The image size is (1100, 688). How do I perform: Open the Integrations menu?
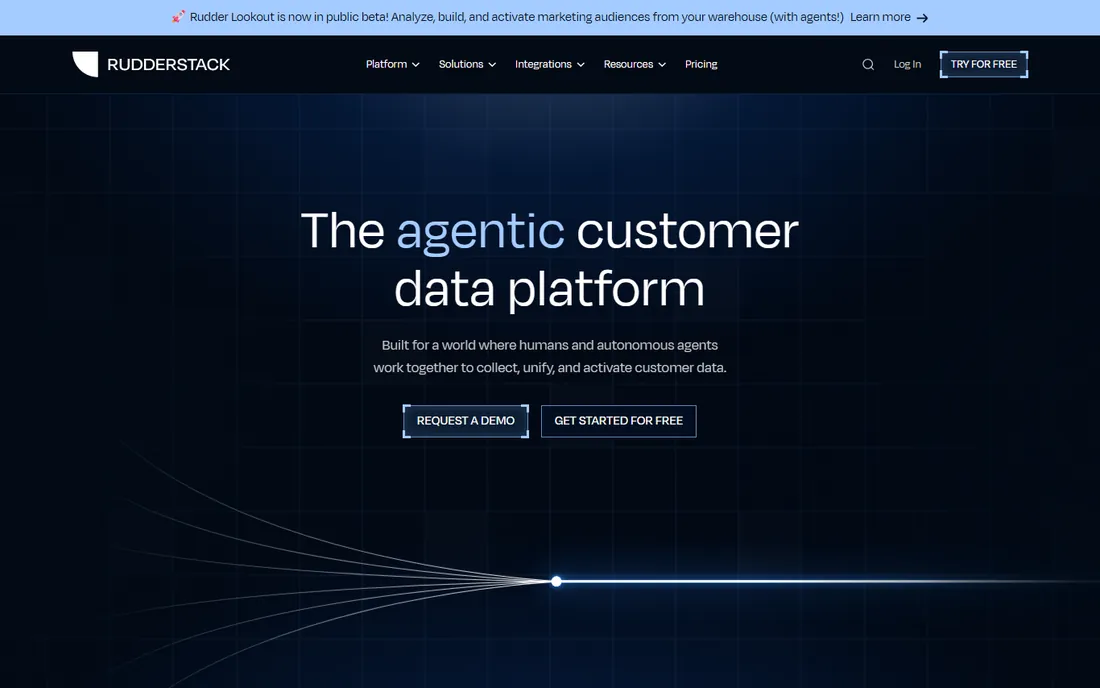pos(543,64)
